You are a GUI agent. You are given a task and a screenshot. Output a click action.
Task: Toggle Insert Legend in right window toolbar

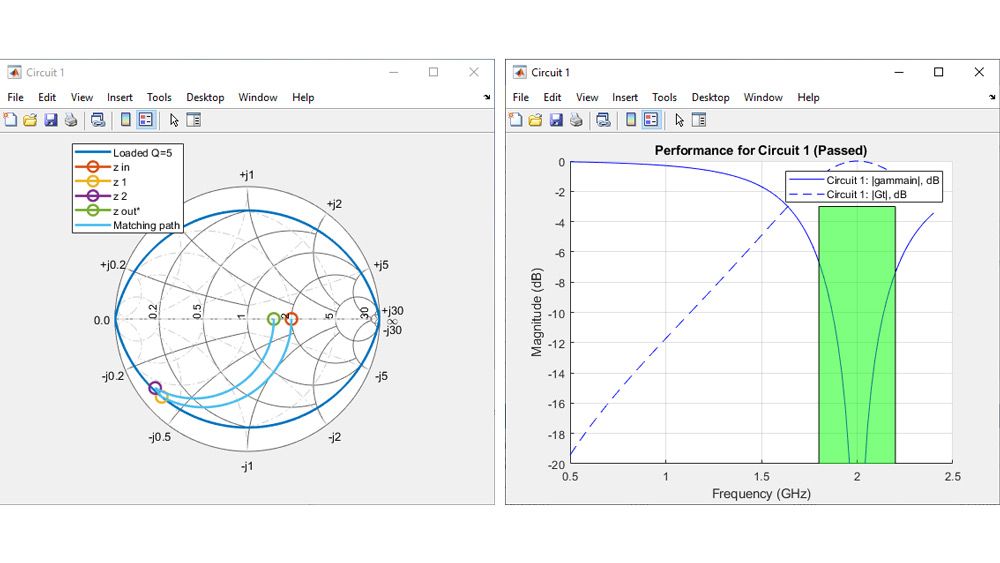coord(651,120)
